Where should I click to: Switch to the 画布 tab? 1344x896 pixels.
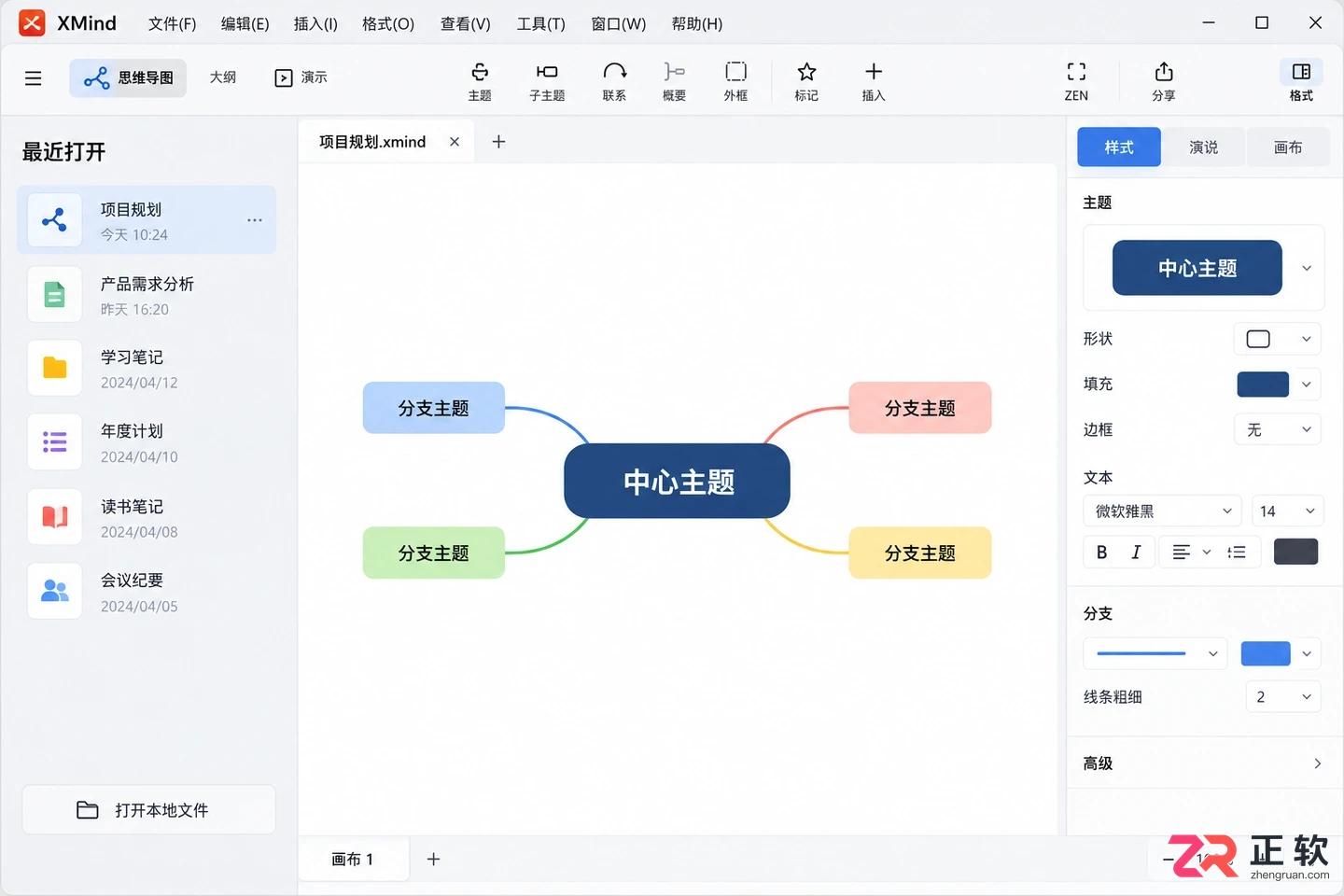(x=1288, y=147)
